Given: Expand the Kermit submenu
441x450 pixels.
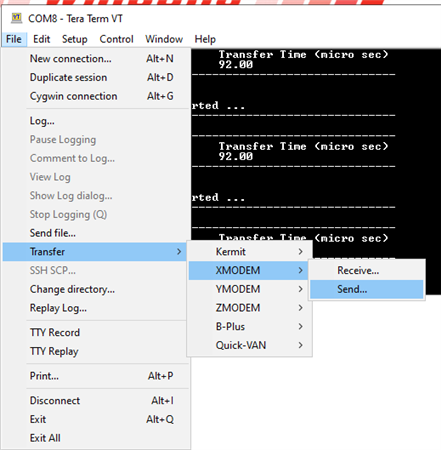Looking at the screenshot, I should pyautogui.click(x=250, y=252).
